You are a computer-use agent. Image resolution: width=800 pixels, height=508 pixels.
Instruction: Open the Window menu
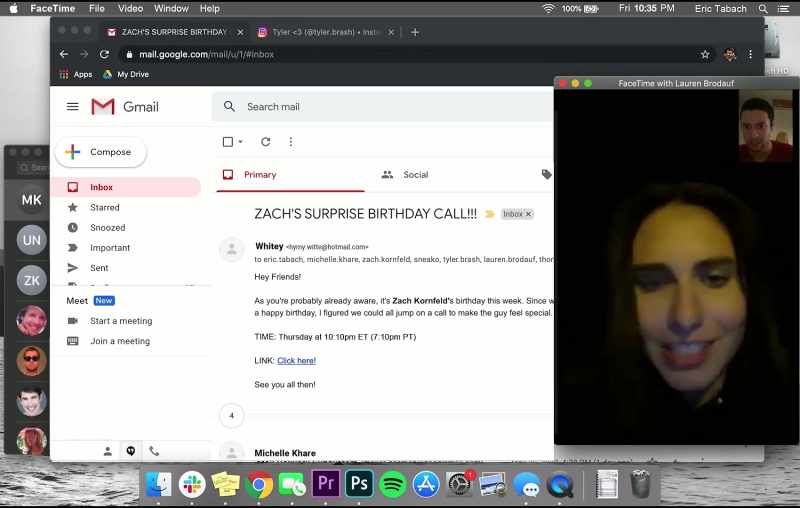[x=171, y=8]
